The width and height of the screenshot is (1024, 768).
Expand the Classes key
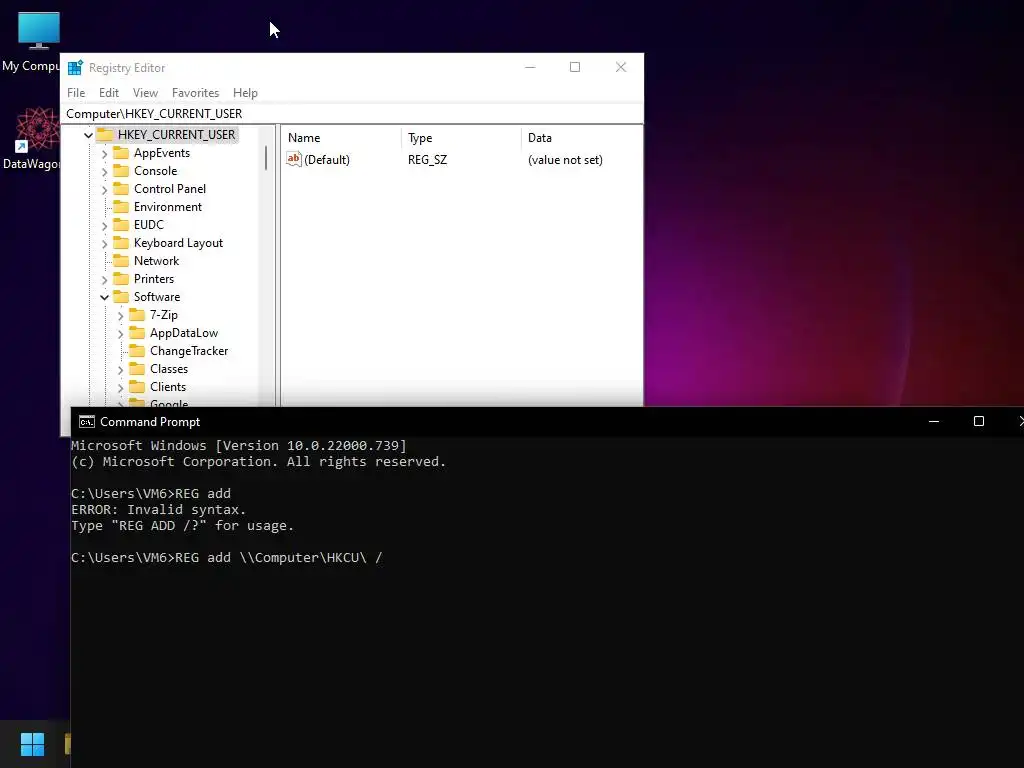pos(121,370)
